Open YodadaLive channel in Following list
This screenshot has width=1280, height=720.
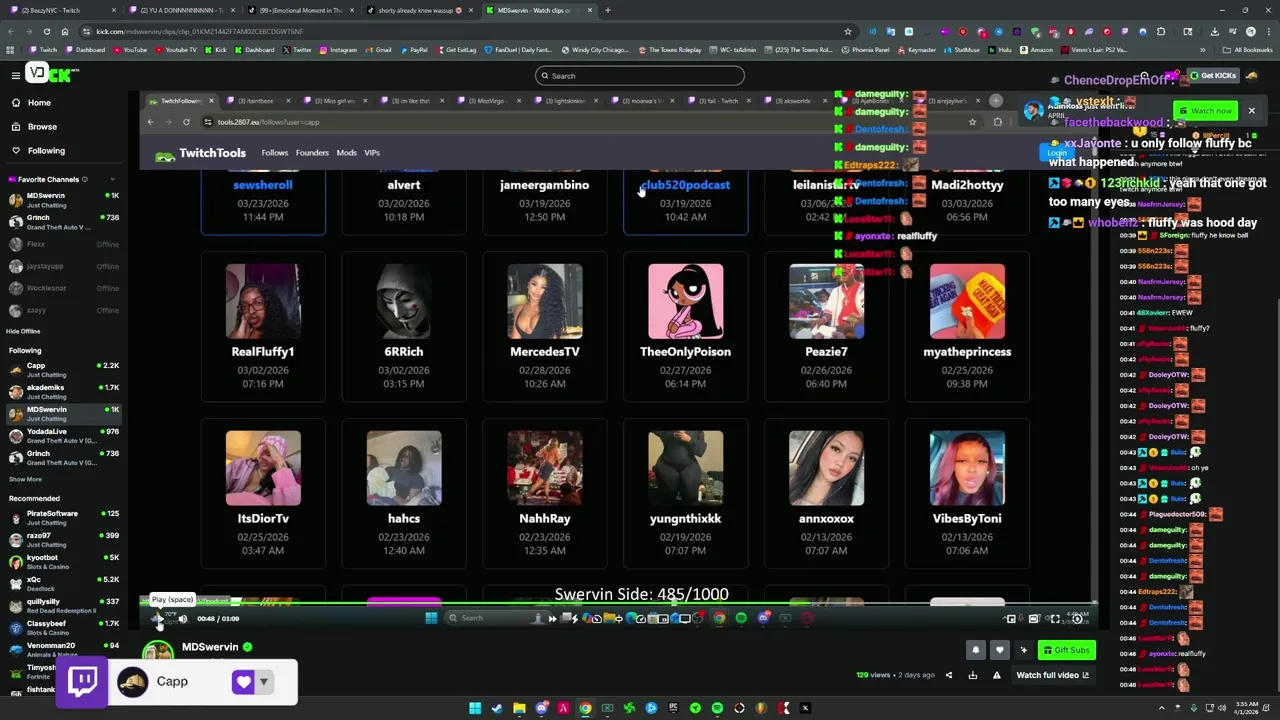tap(62, 436)
